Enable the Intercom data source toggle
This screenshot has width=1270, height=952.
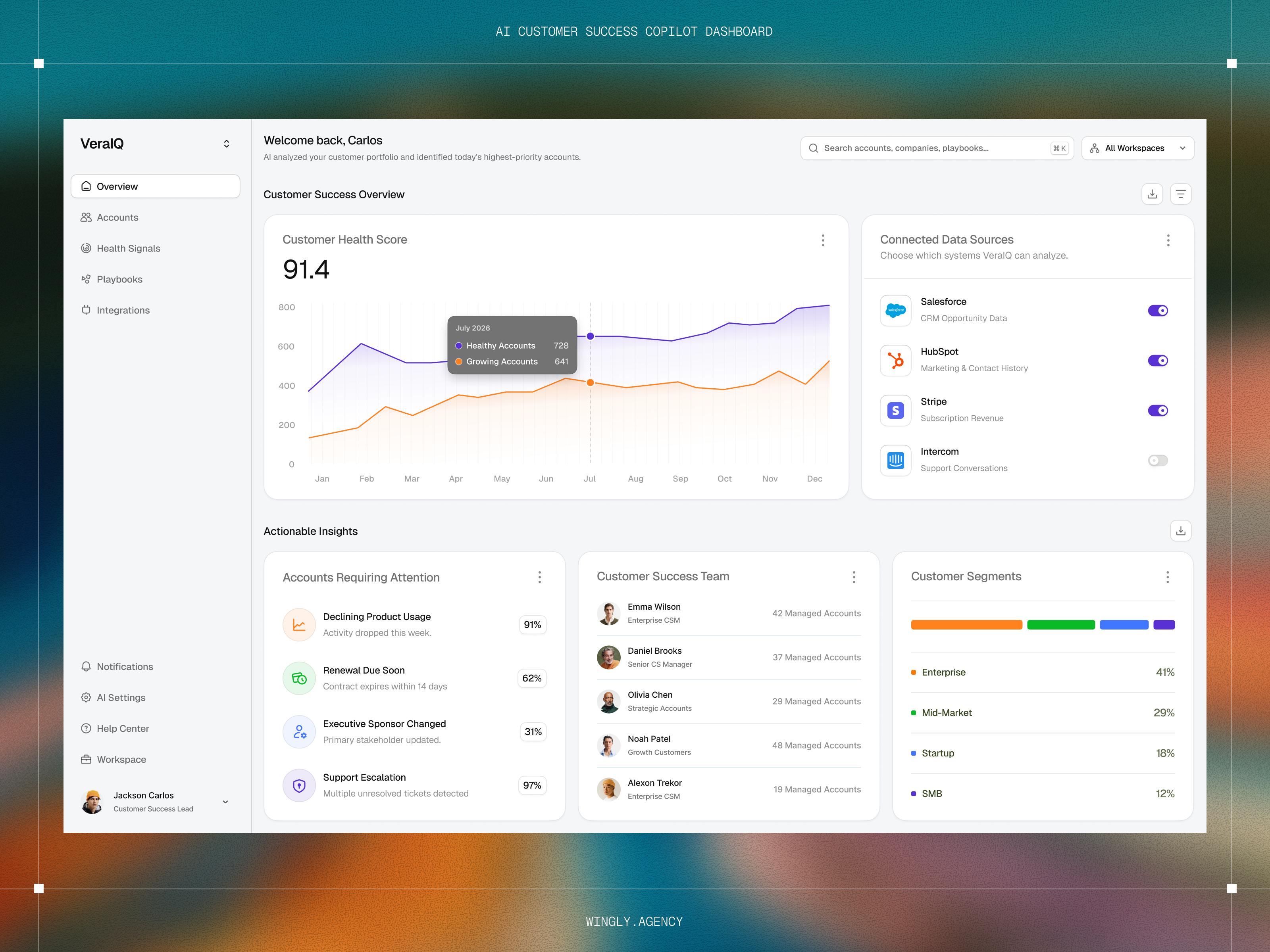1157,460
